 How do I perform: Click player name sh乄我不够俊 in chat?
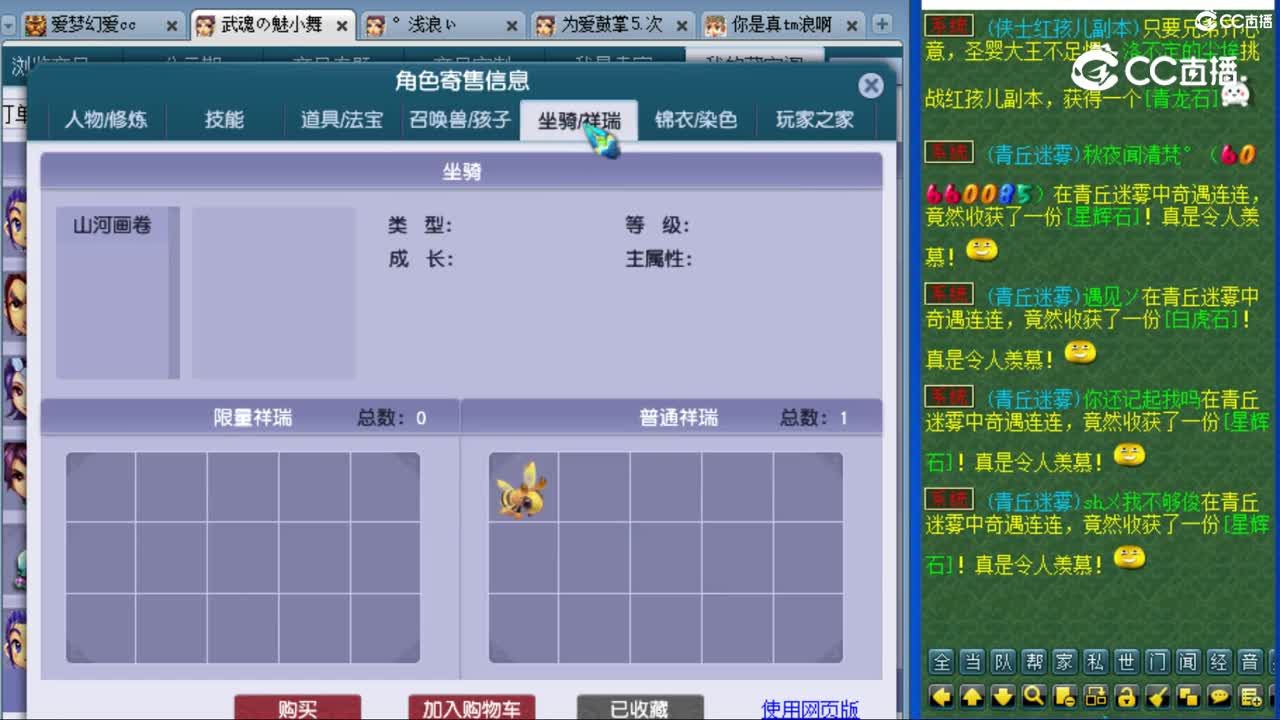tap(1143, 501)
